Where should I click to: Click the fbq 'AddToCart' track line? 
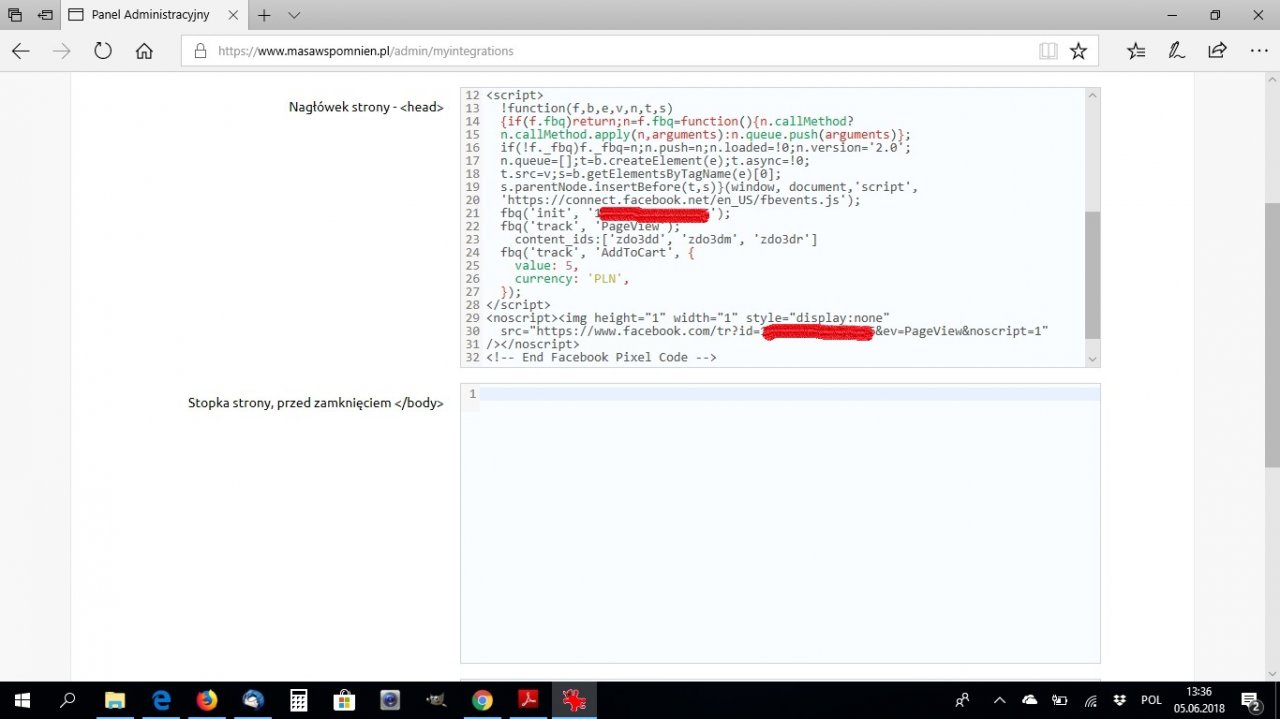click(x=597, y=253)
